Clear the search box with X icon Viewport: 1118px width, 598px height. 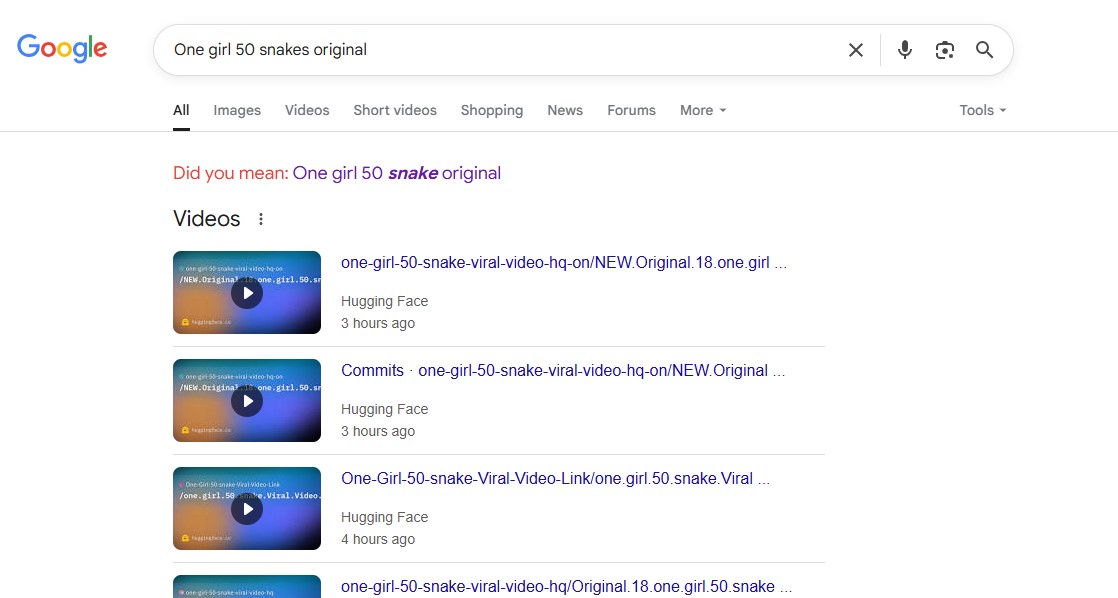(x=855, y=50)
